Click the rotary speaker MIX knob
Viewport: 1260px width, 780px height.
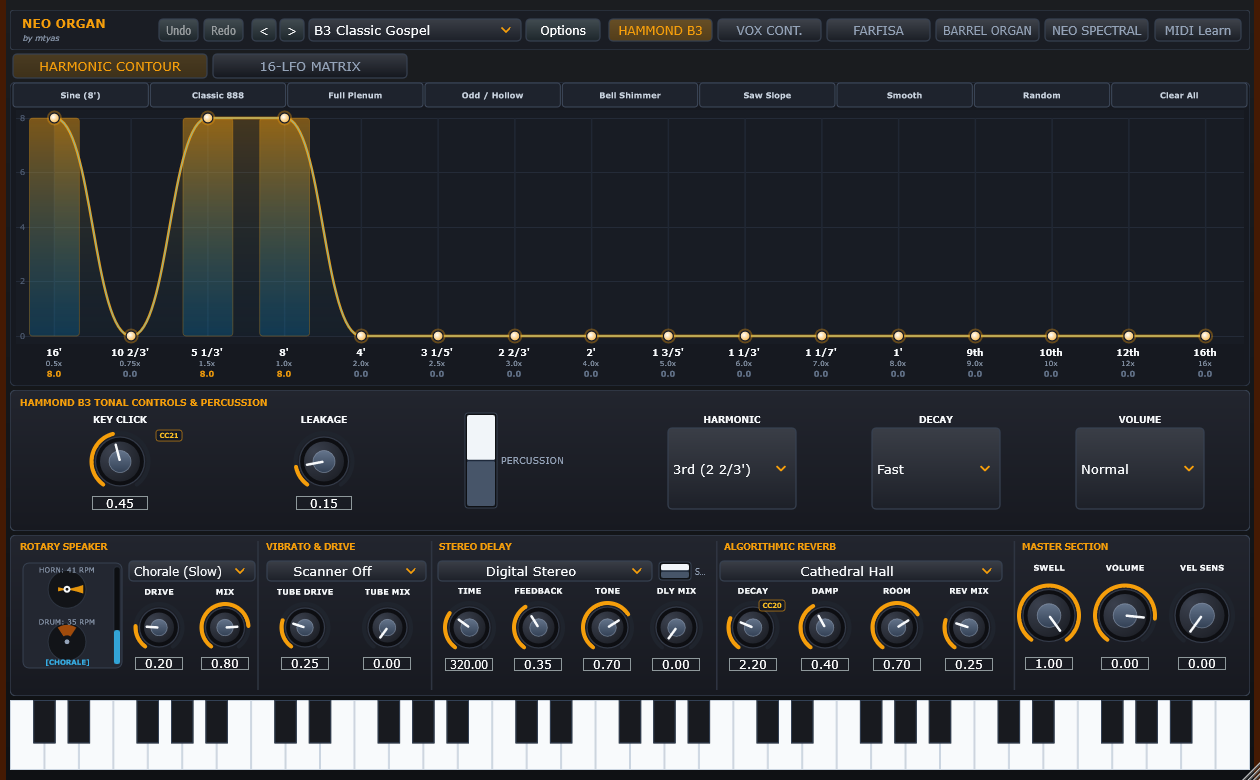(225, 628)
